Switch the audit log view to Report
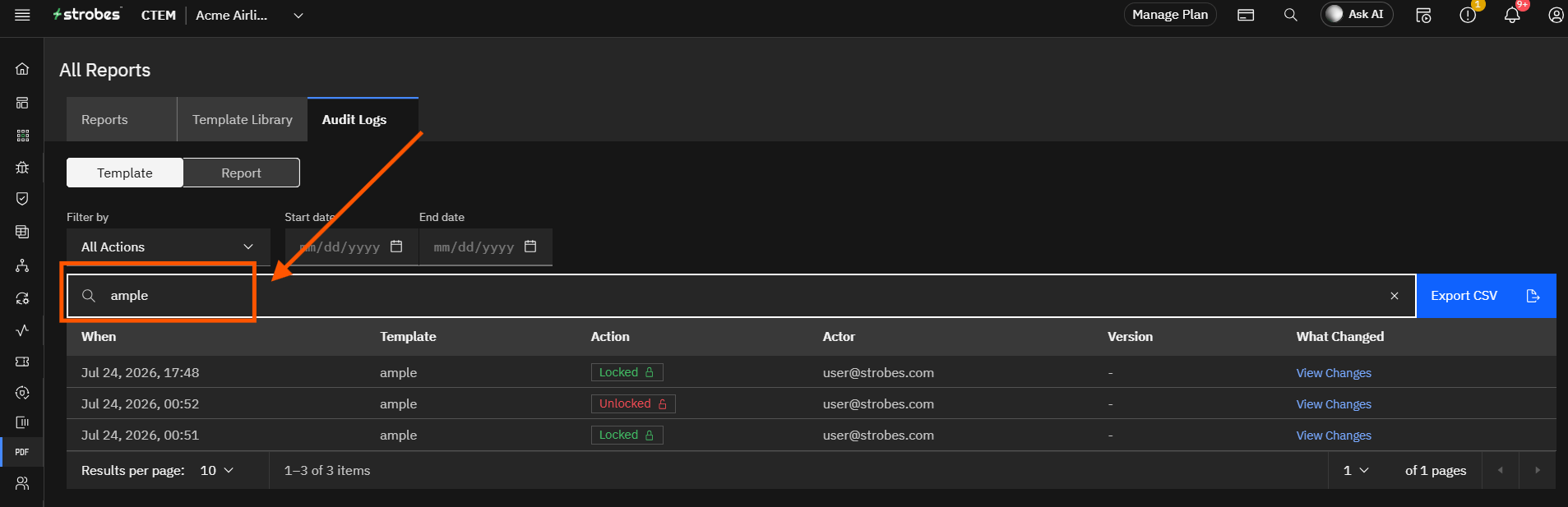The image size is (1568, 507). tap(241, 173)
